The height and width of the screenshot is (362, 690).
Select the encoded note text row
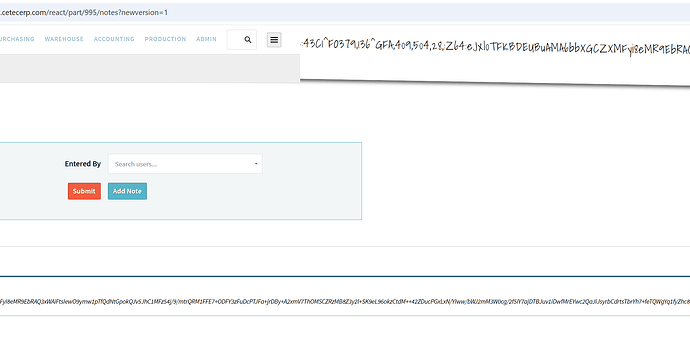click(345, 302)
